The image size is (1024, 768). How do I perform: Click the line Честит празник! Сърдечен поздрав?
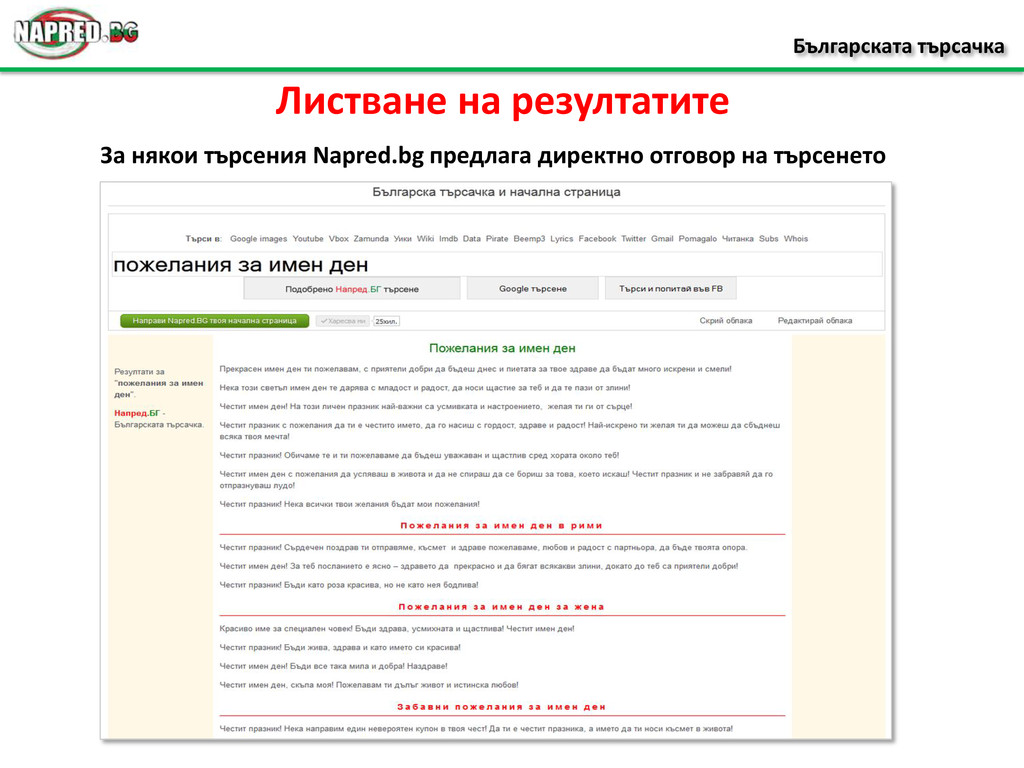point(483,547)
